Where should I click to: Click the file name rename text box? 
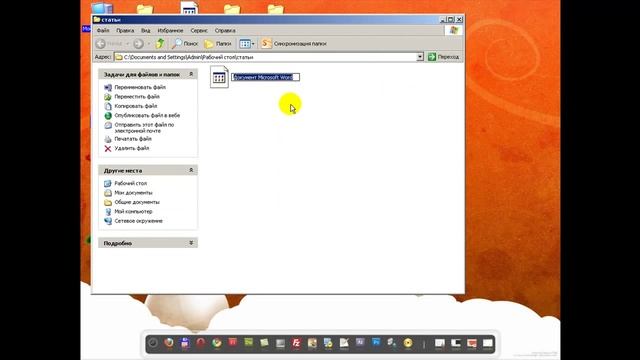[x=265, y=77]
